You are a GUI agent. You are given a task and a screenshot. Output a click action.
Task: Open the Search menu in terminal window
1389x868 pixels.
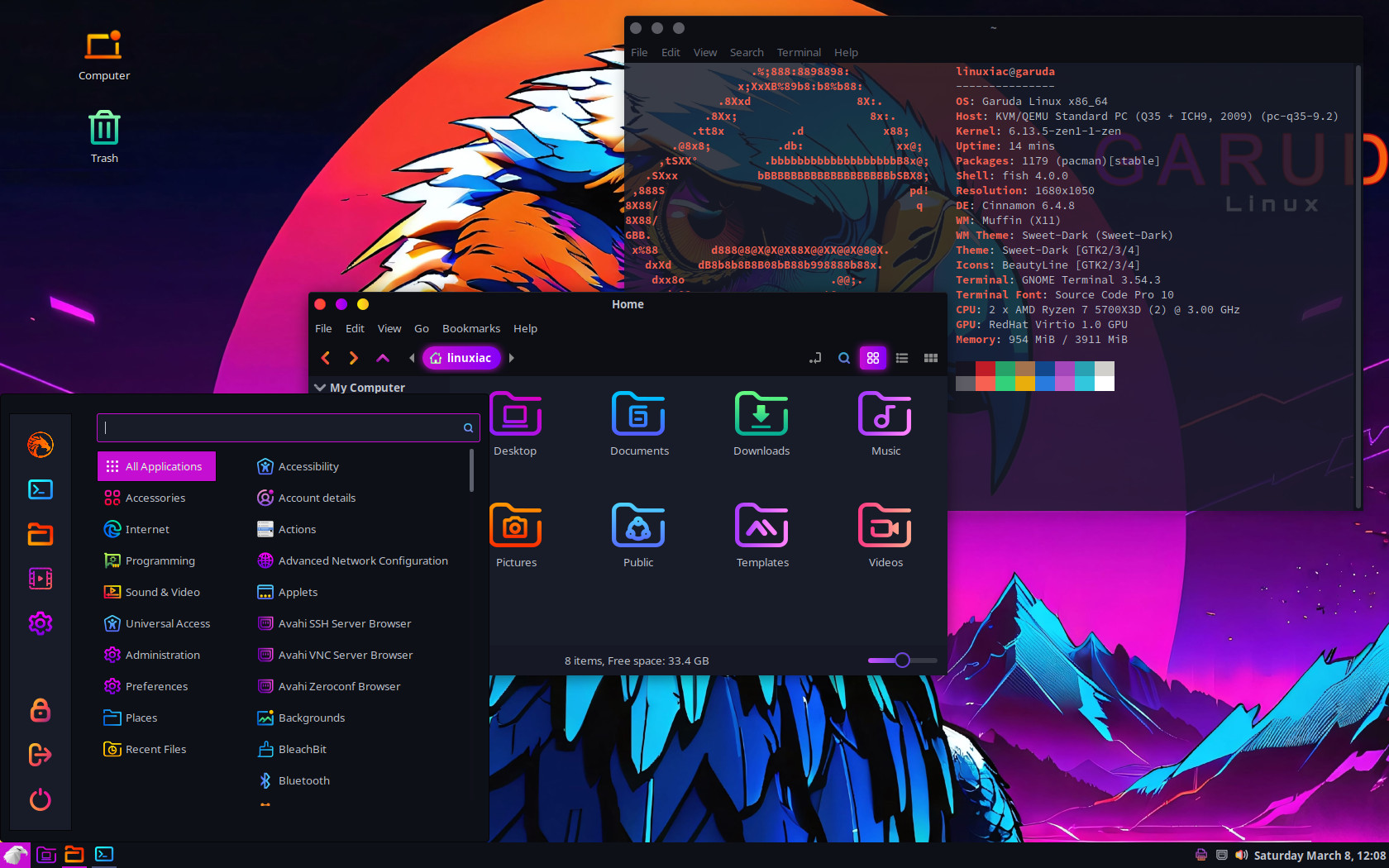click(x=747, y=52)
